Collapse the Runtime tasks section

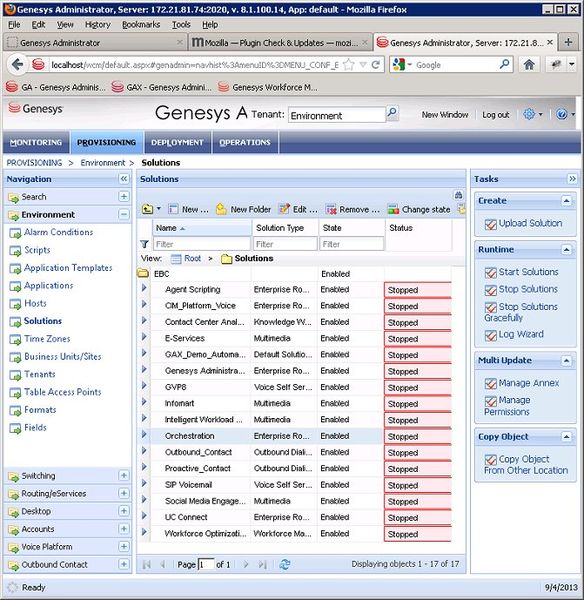pyautogui.click(x=566, y=249)
